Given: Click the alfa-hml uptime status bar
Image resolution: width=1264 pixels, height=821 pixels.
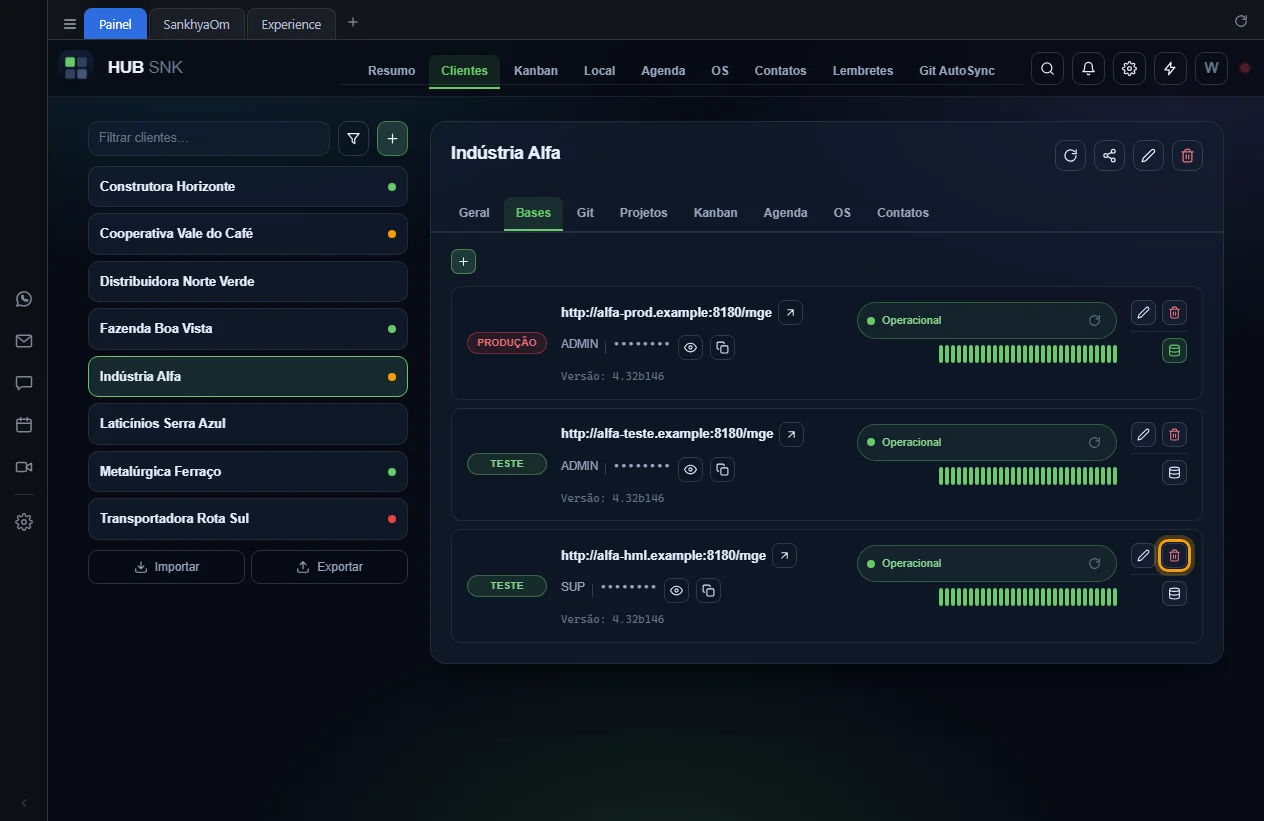Looking at the screenshot, I should click(1028, 597).
